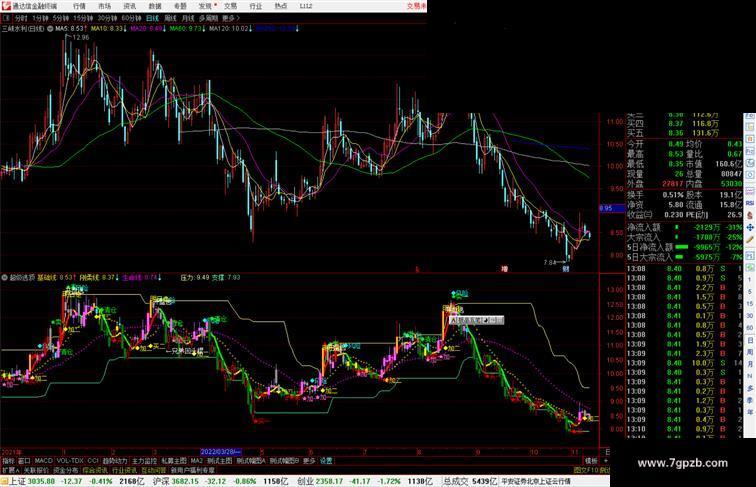Select the 趋势动力 indicator tab
Screen dimensions: 756x487
(115, 461)
